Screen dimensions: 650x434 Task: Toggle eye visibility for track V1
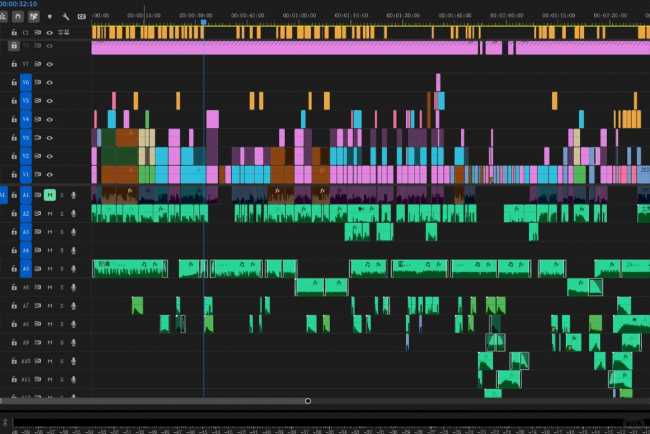49,174
